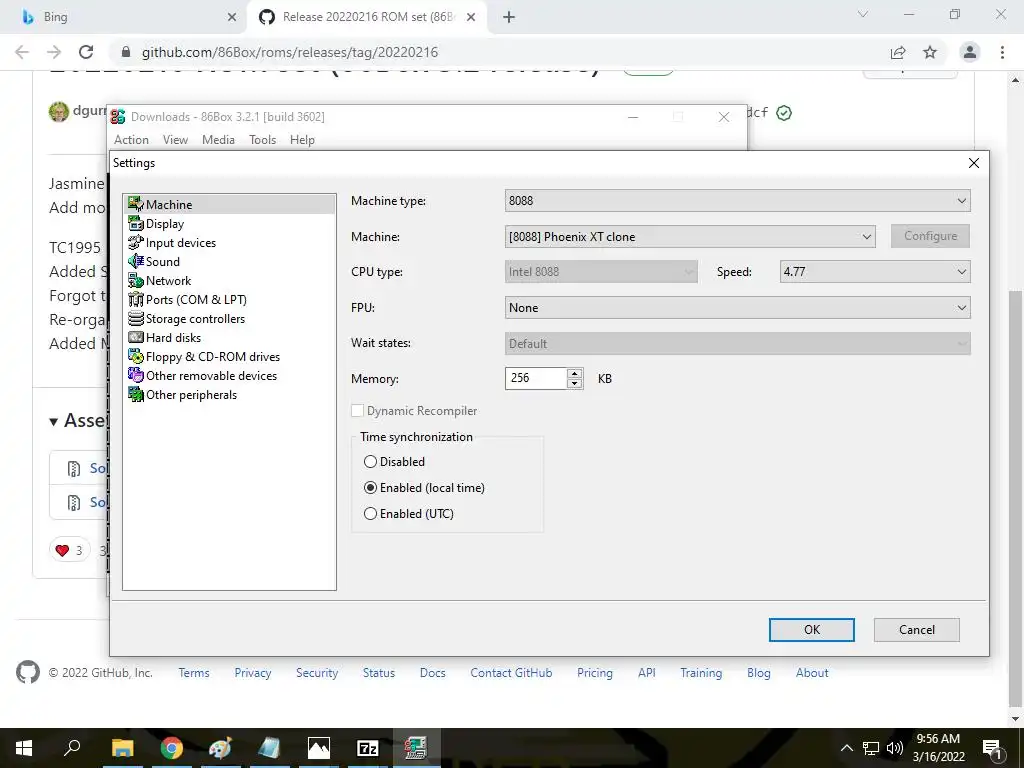Viewport: 1024px width, 768px height.
Task: Reload the browser page
Action: [x=86, y=52]
